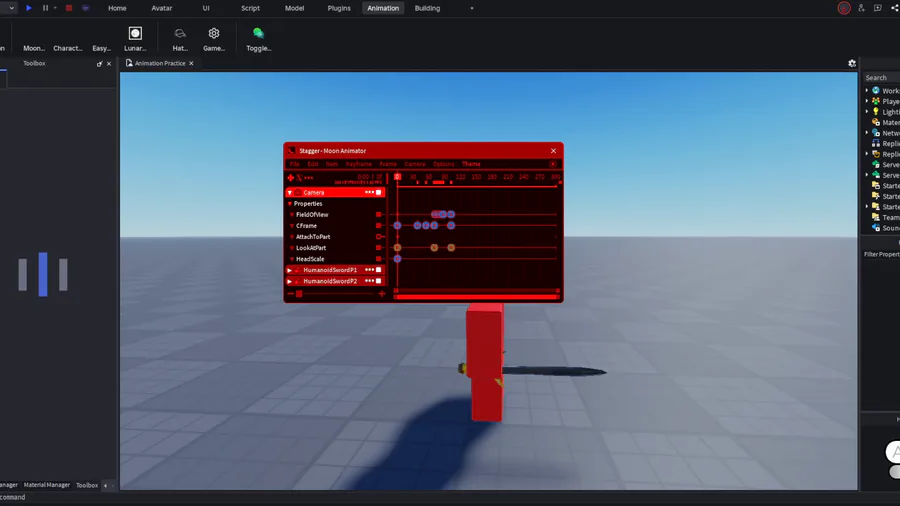Switch to the Home ribbon tab

117,8
